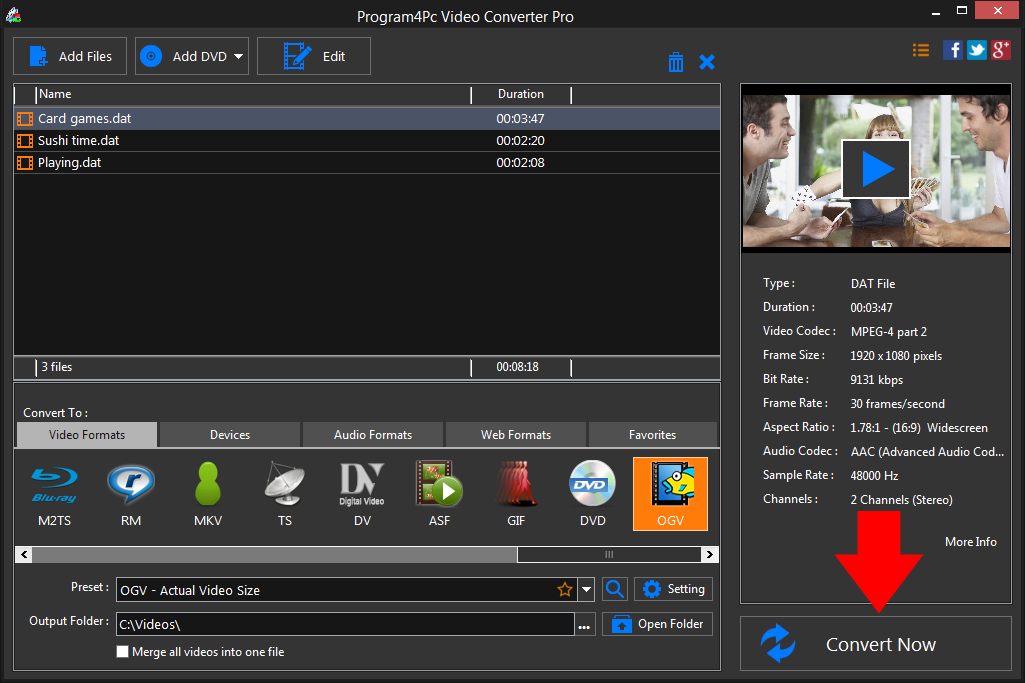Viewport: 1025px width, 683px height.
Task: Expand the Add DVD dropdown arrow
Action: 239,57
